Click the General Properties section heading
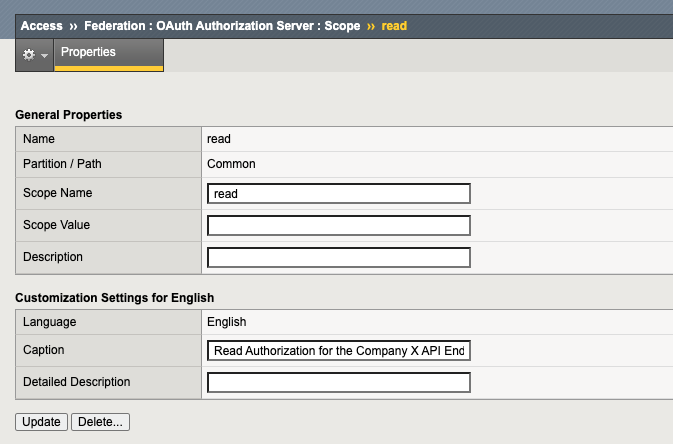The height and width of the screenshot is (444, 673). [68, 115]
